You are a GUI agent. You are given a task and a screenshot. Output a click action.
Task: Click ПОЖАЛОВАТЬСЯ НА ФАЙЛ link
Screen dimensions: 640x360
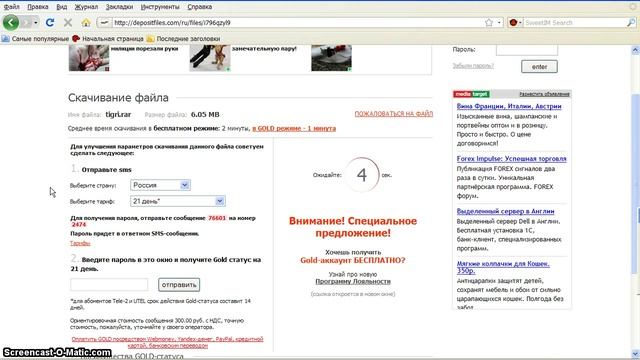click(393, 114)
